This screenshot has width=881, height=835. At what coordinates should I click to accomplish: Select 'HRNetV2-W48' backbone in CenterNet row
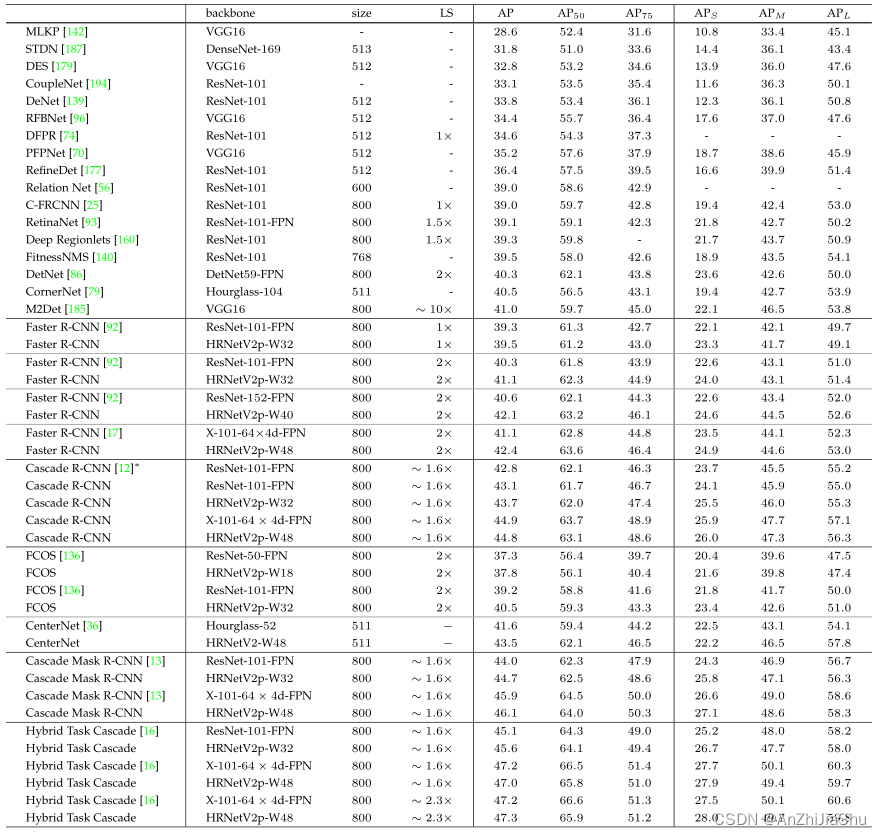click(x=246, y=643)
